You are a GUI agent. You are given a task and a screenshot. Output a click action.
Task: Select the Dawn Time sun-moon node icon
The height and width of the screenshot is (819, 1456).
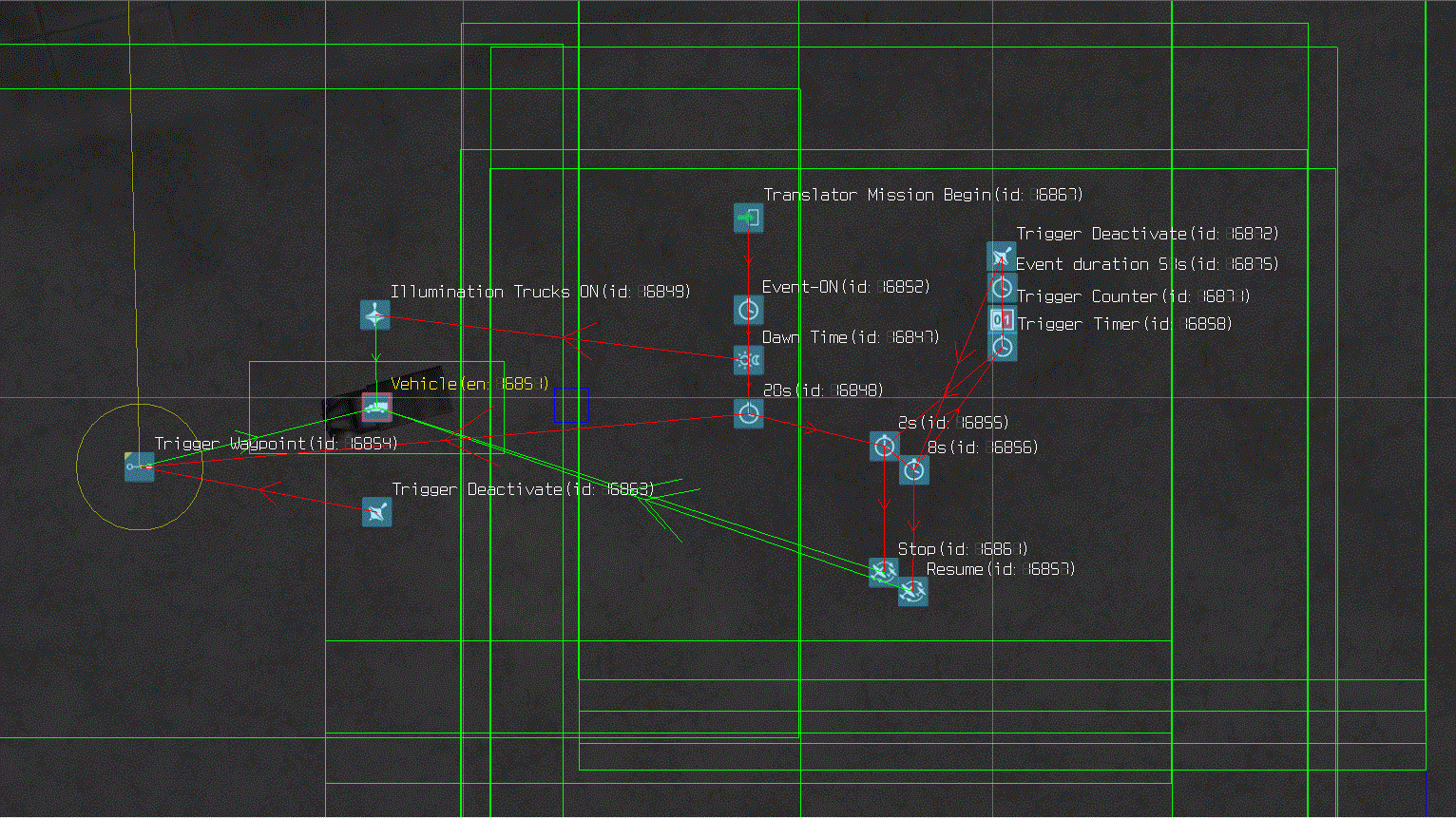748,360
